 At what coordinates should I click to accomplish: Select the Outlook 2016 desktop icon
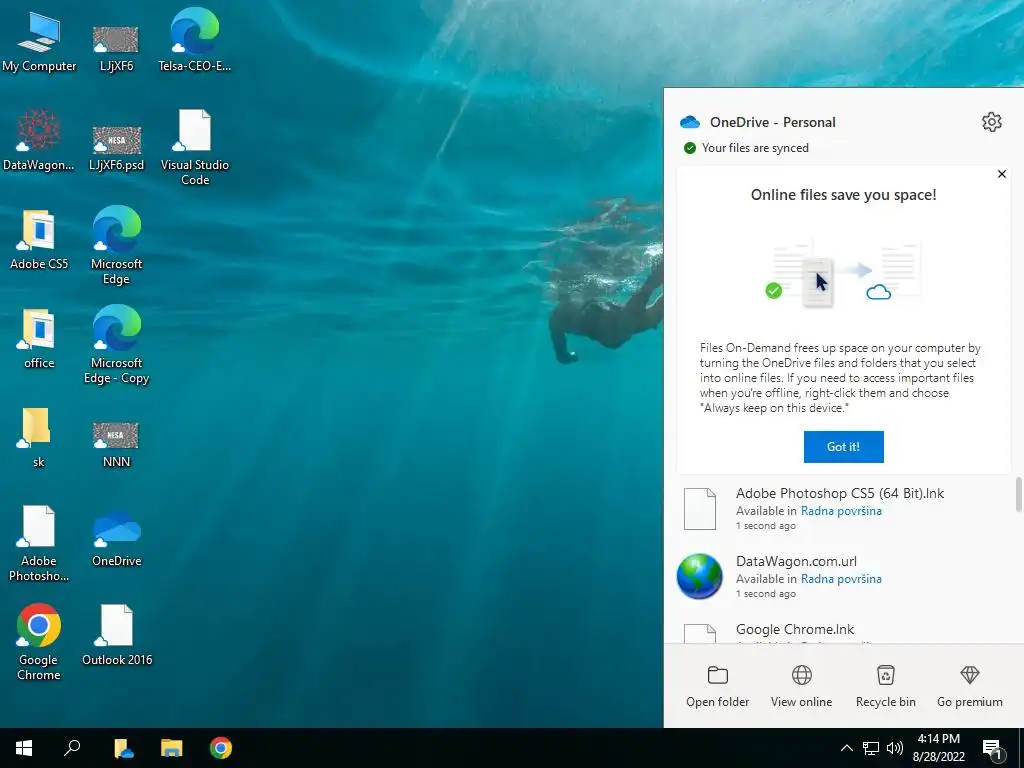pyautogui.click(x=117, y=635)
